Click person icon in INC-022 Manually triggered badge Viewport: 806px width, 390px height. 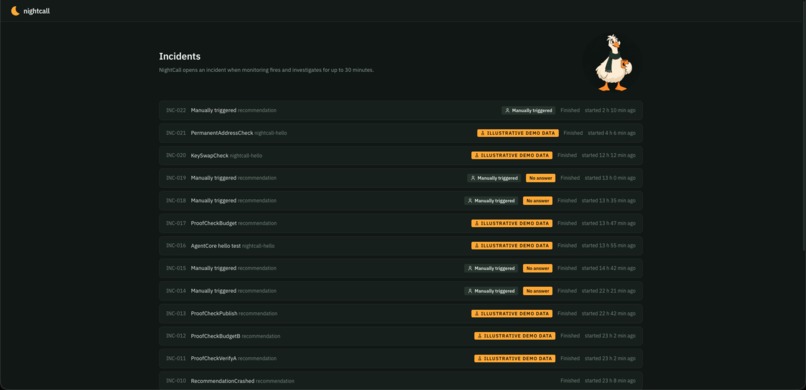pos(507,110)
